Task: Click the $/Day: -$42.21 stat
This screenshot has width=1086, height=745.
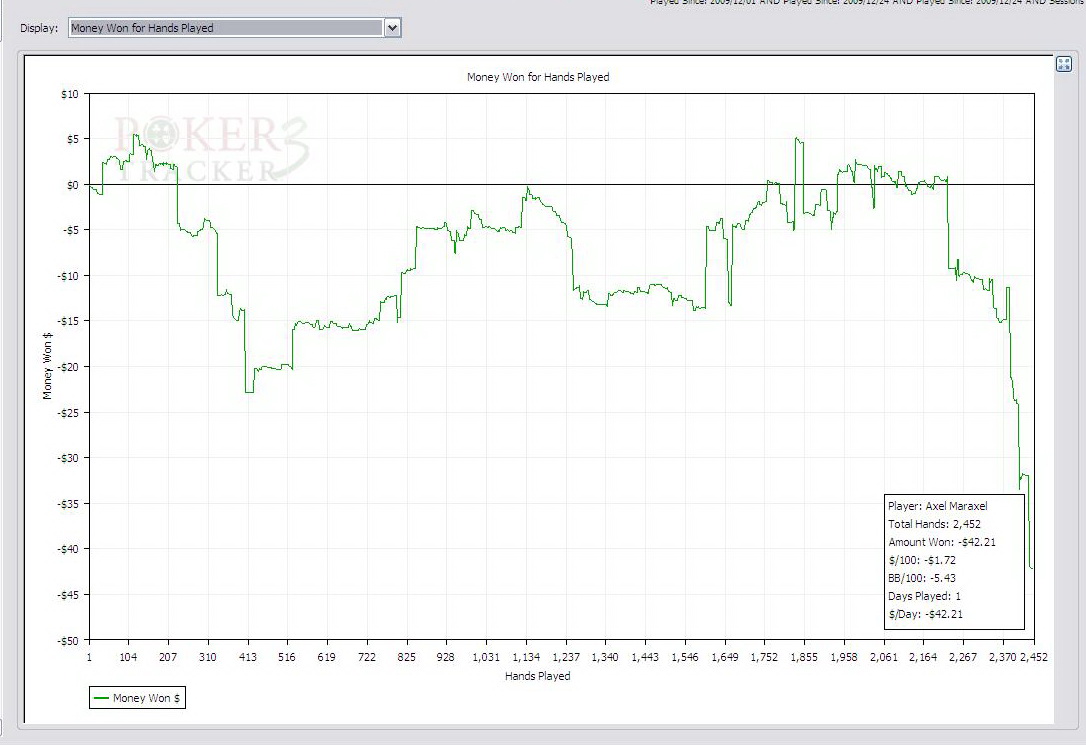Action: (x=925, y=614)
